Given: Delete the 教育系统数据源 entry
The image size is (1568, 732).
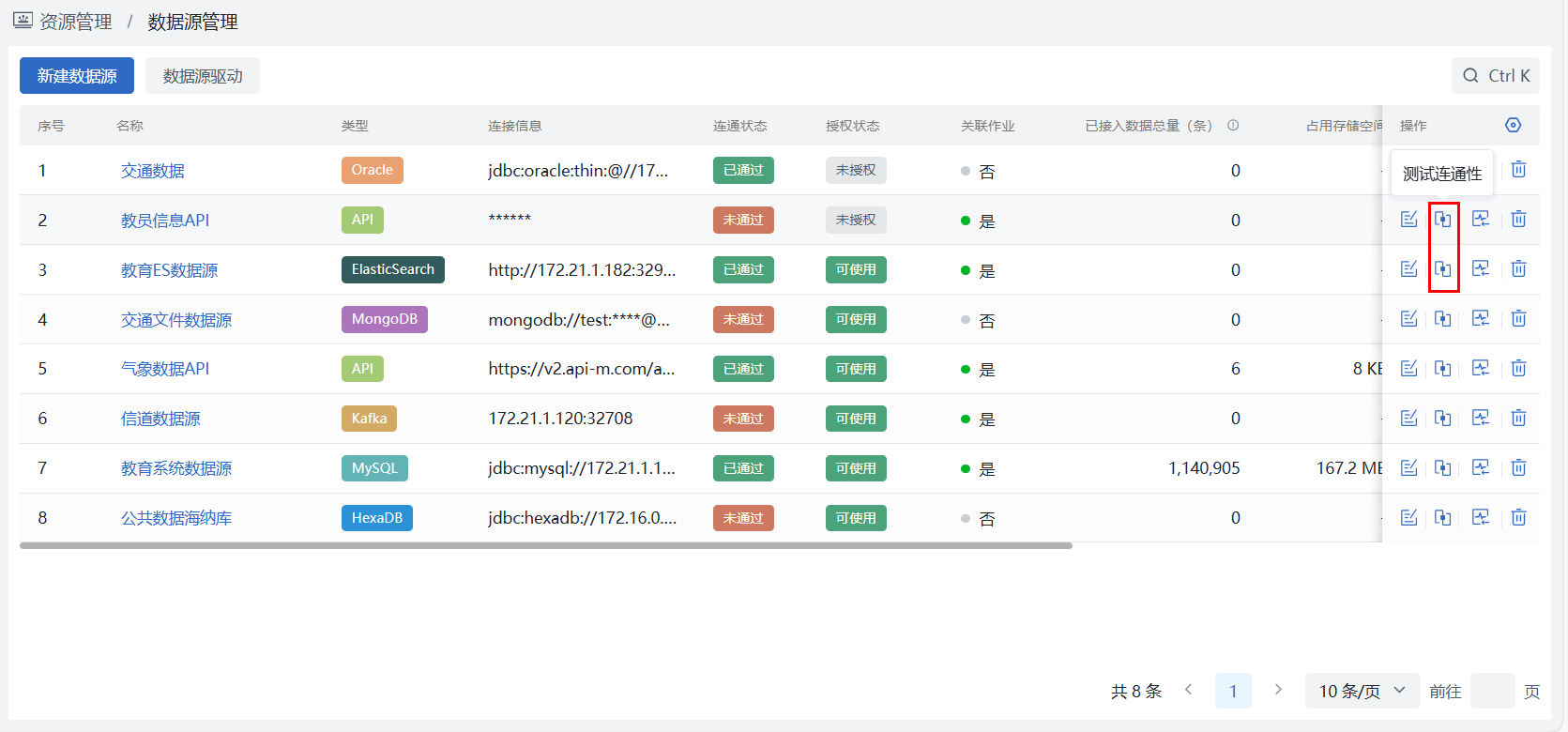Looking at the screenshot, I should pyautogui.click(x=1518, y=468).
